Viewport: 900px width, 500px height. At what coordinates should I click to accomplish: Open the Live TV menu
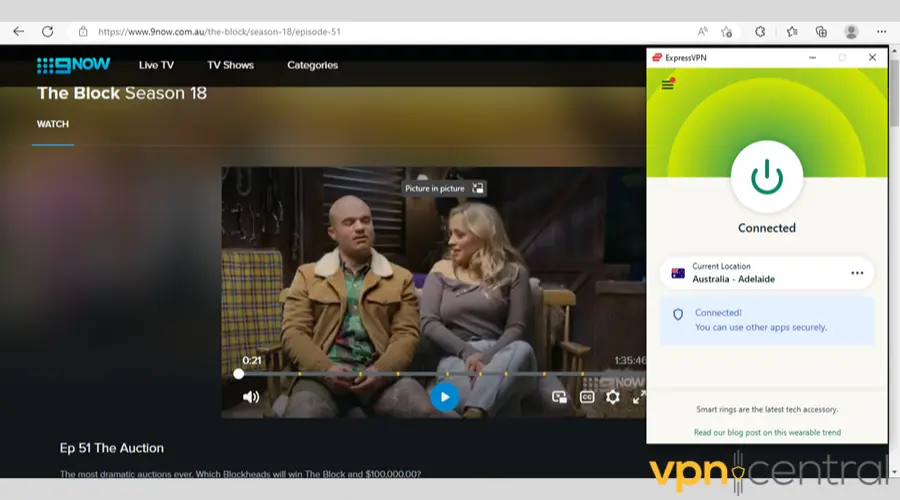click(x=156, y=65)
